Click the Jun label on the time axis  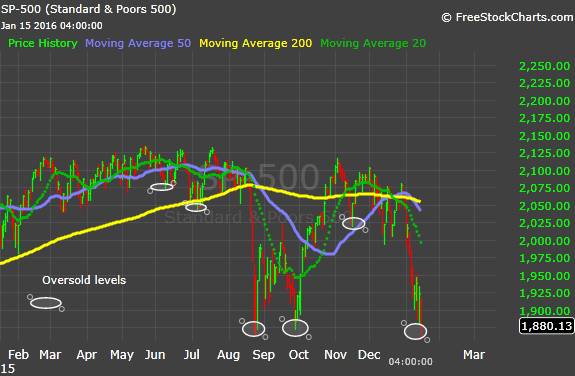coord(155,355)
